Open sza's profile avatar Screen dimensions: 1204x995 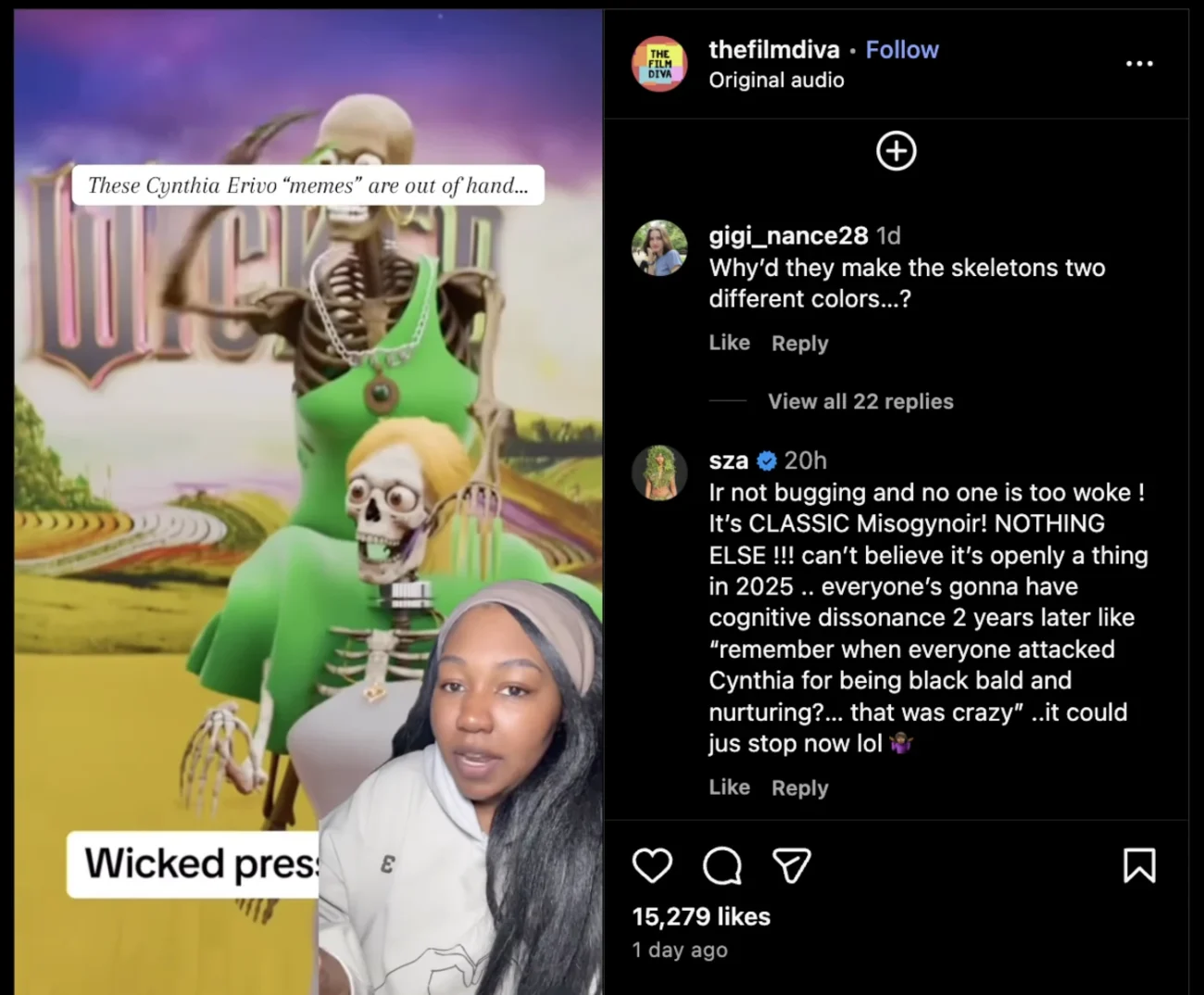pos(659,472)
